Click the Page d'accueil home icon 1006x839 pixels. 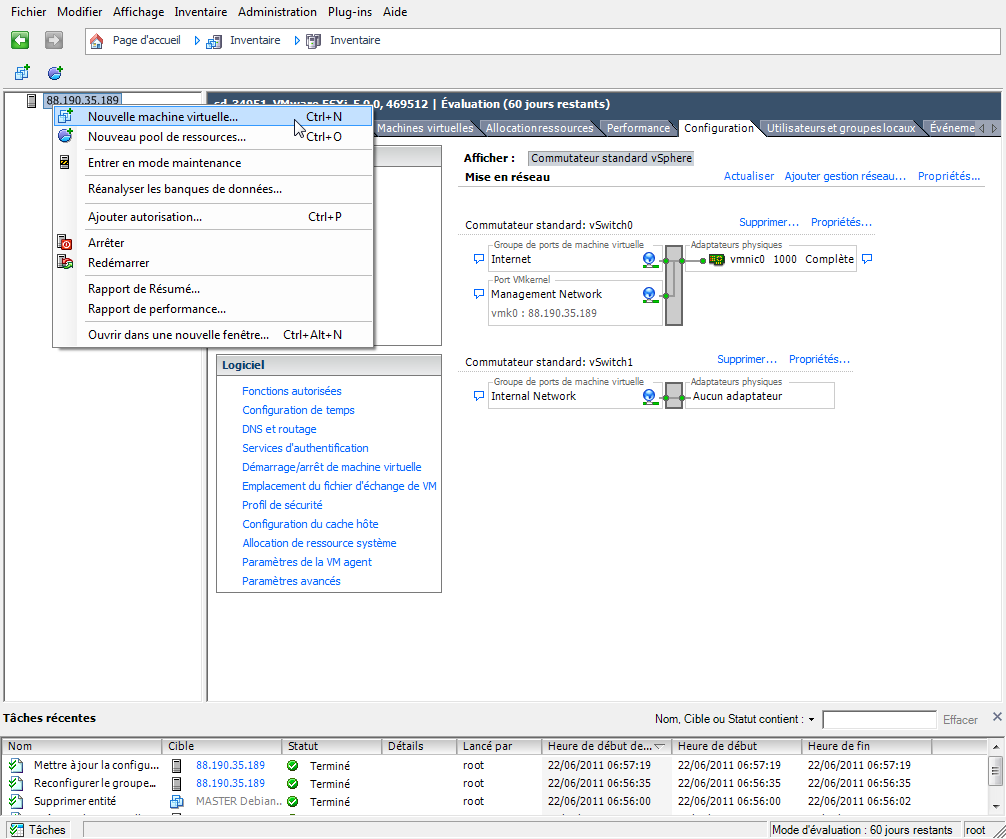[x=96, y=41]
